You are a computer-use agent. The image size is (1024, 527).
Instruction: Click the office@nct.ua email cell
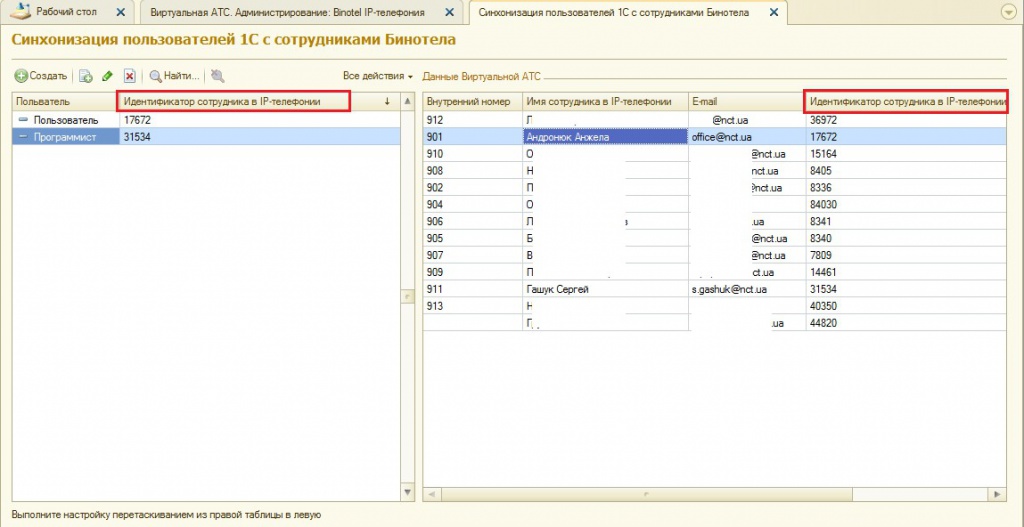coord(747,137)
